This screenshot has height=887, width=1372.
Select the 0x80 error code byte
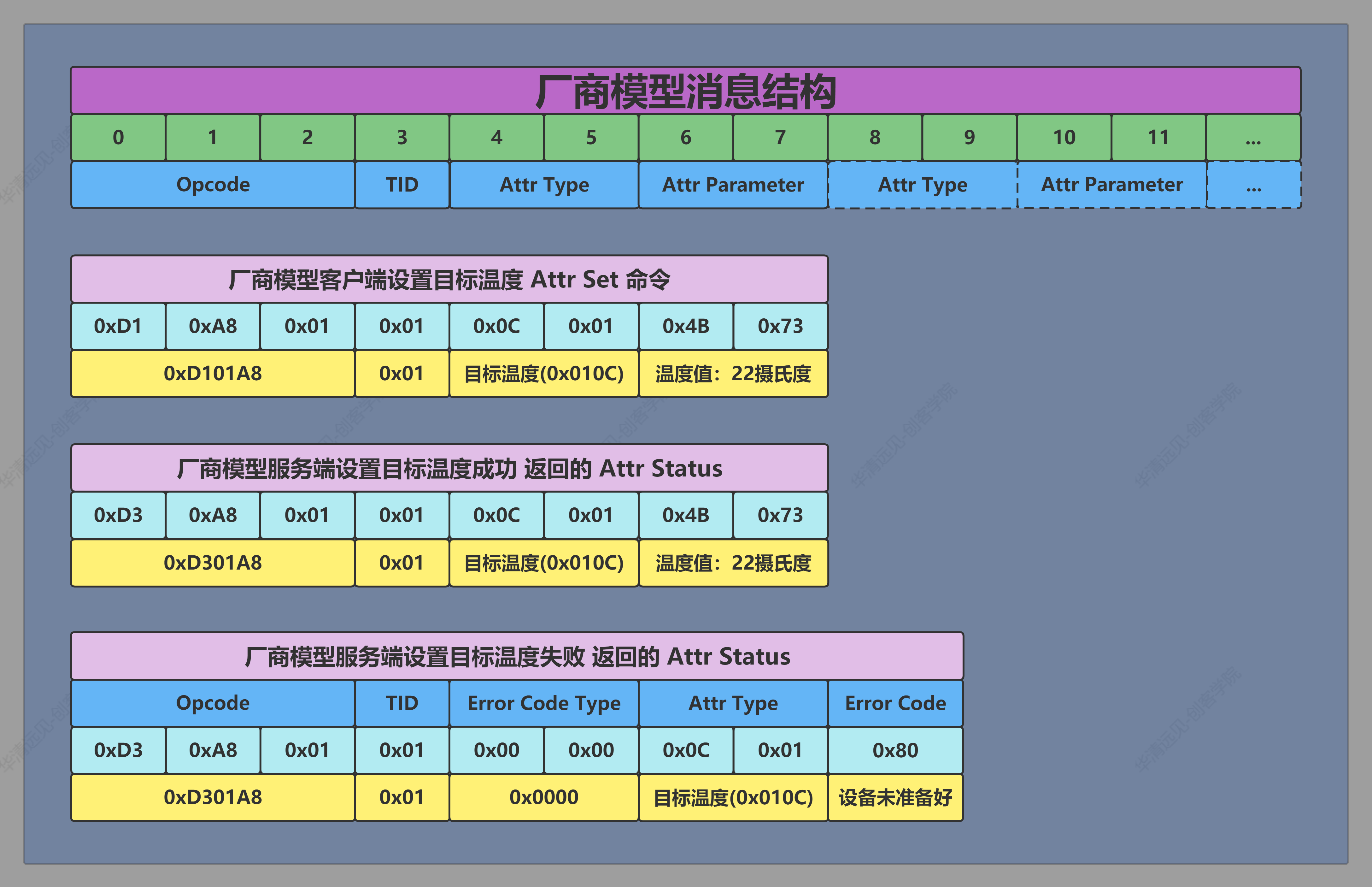[895, 750]
